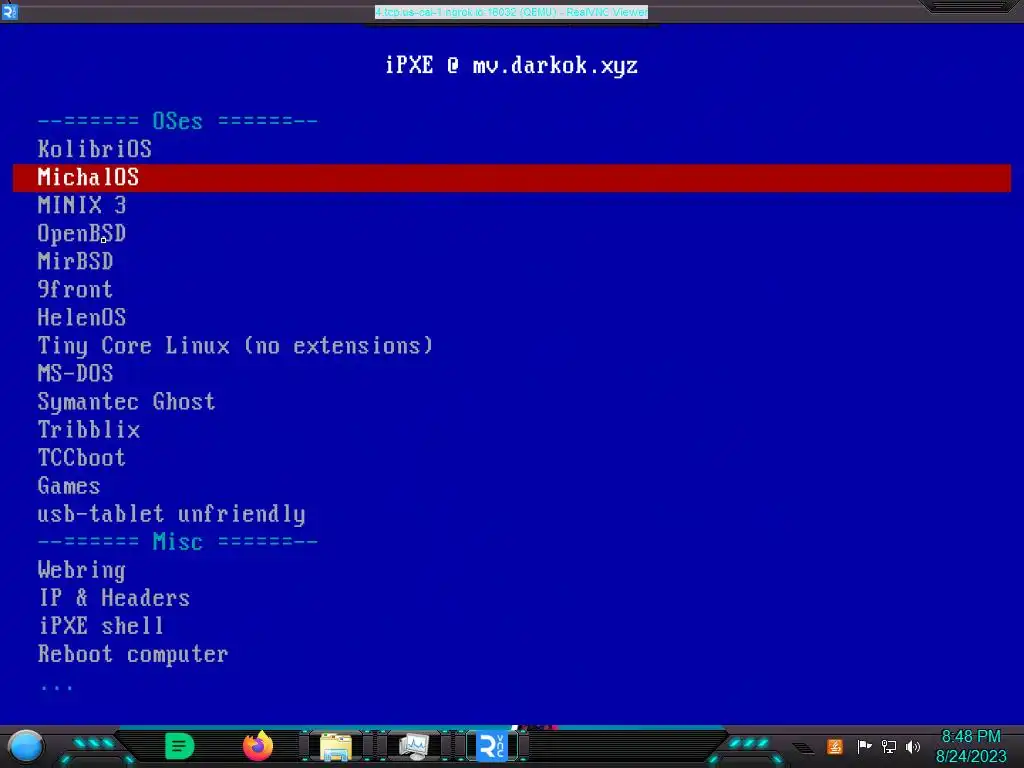1024x768 pixels.
Task: Select Symantec Ghost option
Action: click(x=126, y=402)
